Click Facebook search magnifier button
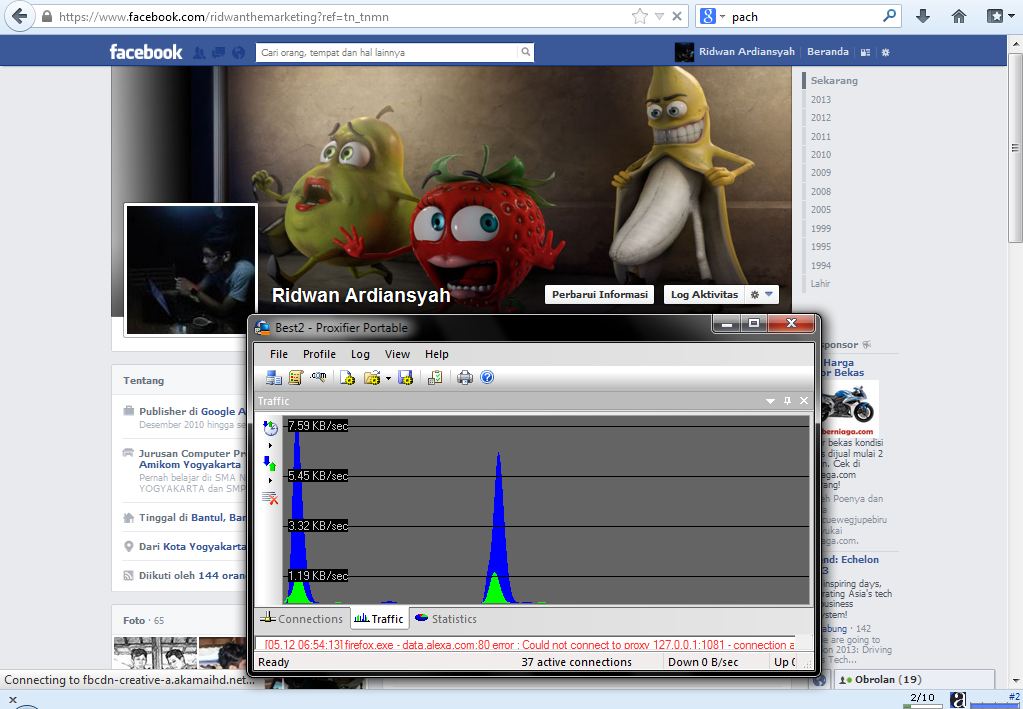Screen dimensions: 1023x709 (526, 52)
